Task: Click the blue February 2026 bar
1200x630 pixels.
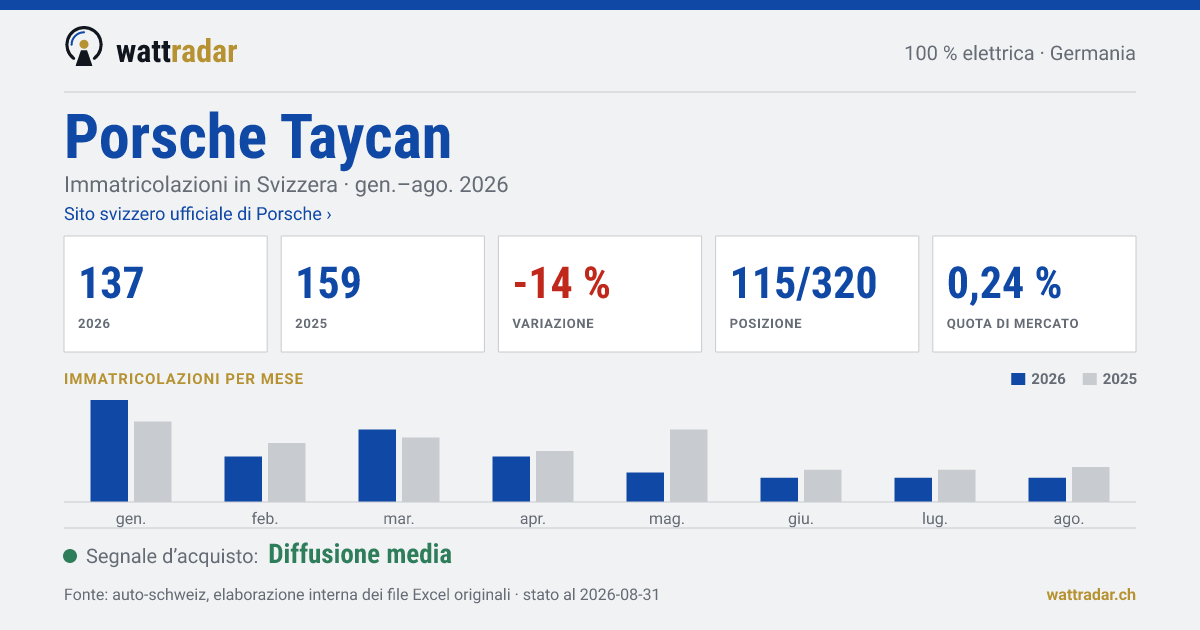Action: coord(243,479)
